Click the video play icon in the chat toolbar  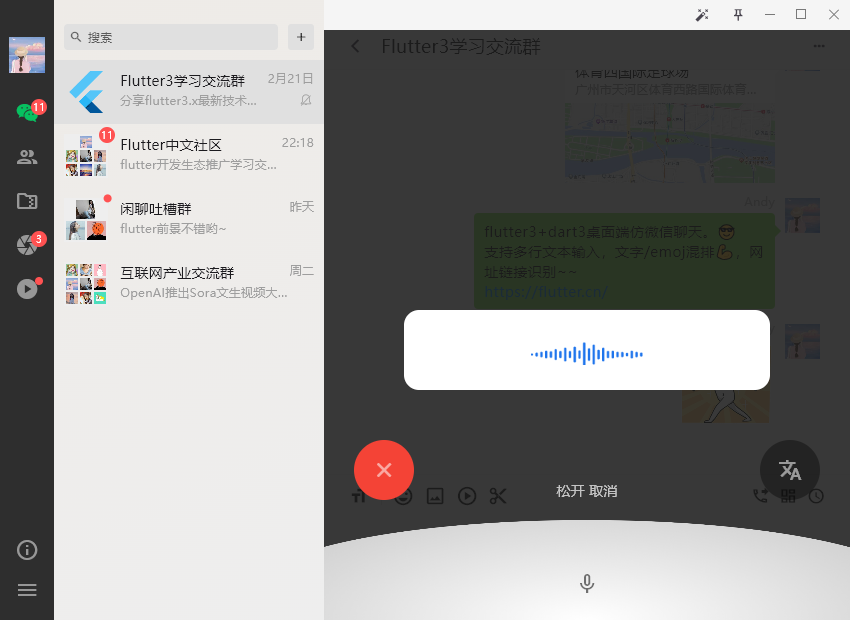click(x=467, y=496)
